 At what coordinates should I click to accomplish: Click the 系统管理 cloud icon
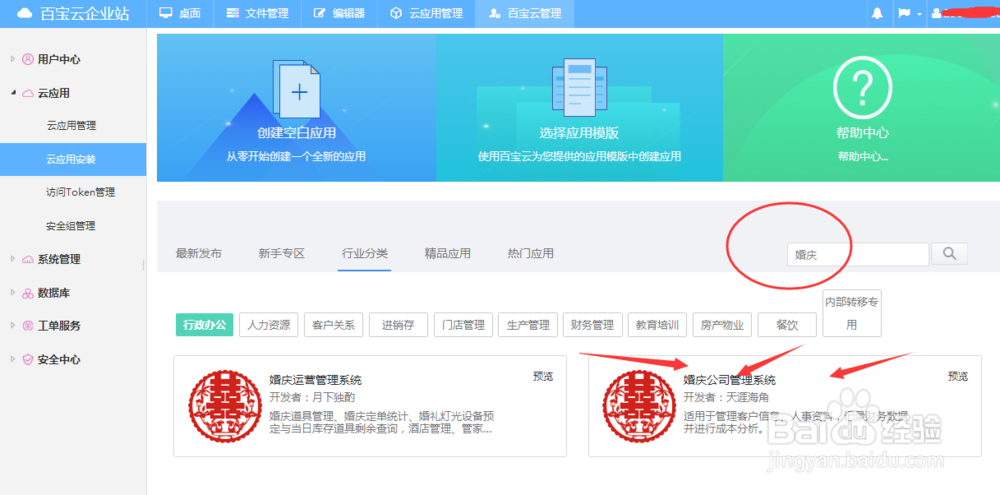(x=27, y=259)
